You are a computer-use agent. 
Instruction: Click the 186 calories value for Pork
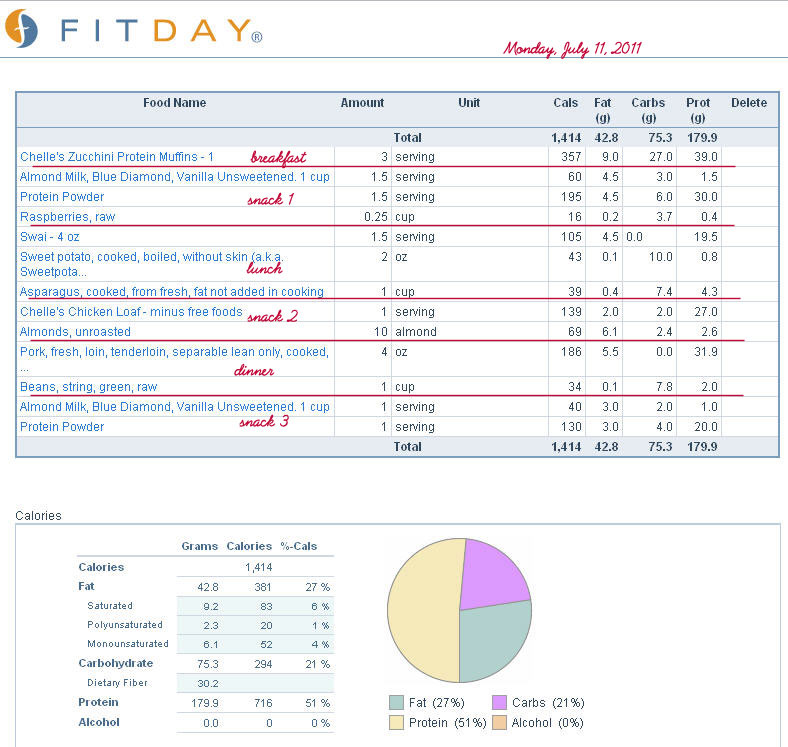tap(571, 352)
